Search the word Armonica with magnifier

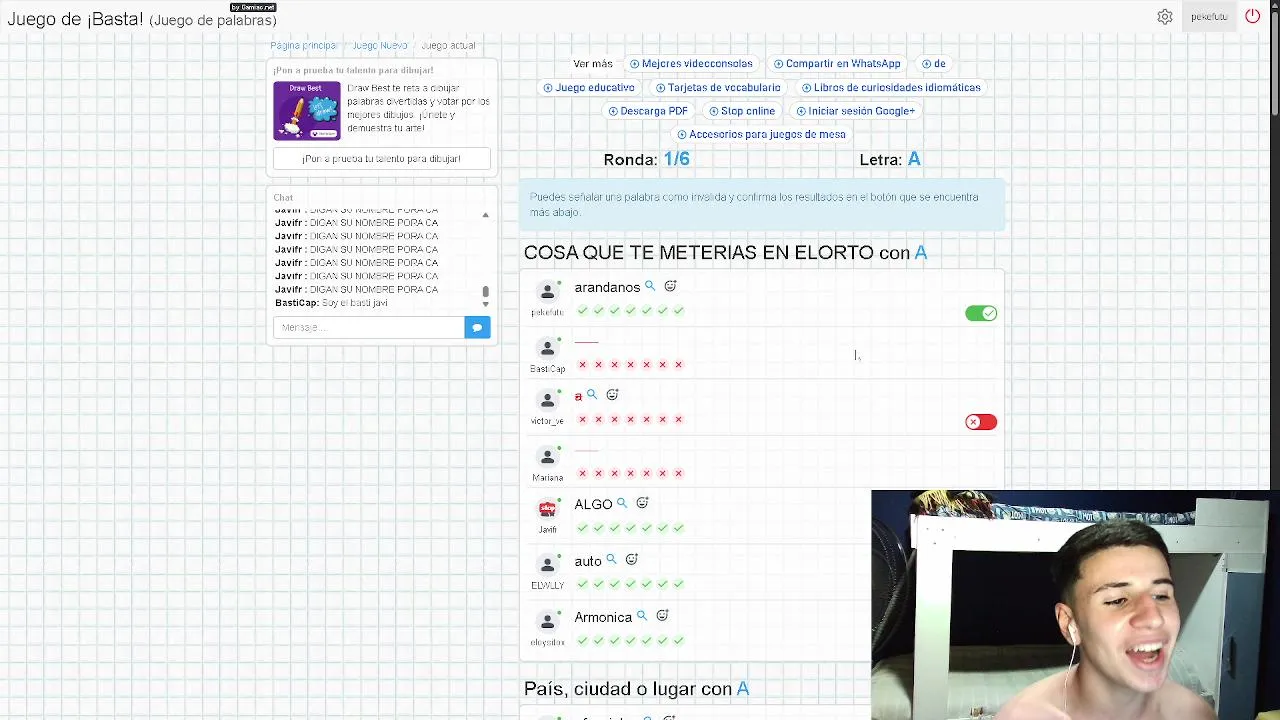click(641, 616)
